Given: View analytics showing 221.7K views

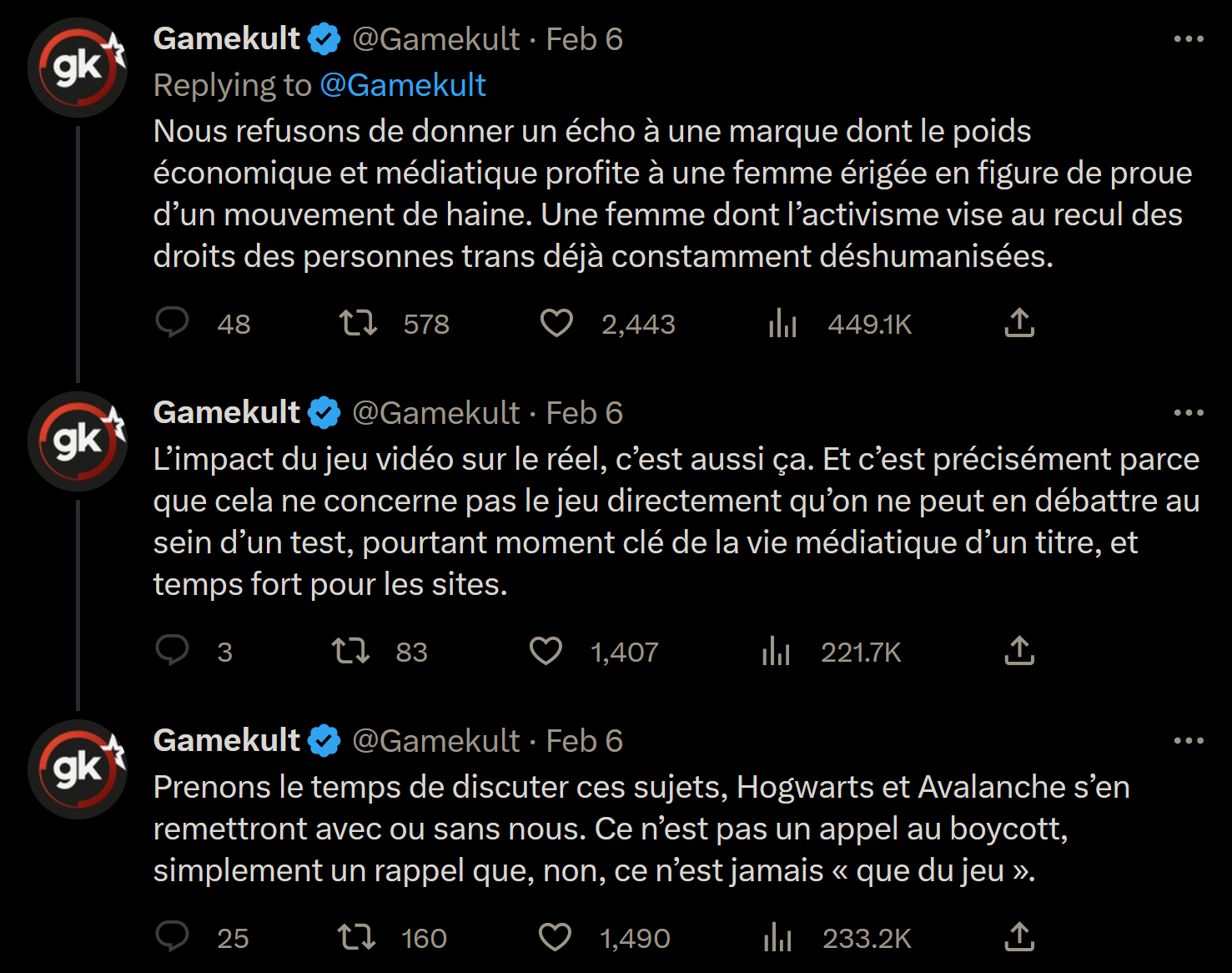Looking at the screenshot, I should (x=776, y=651).
